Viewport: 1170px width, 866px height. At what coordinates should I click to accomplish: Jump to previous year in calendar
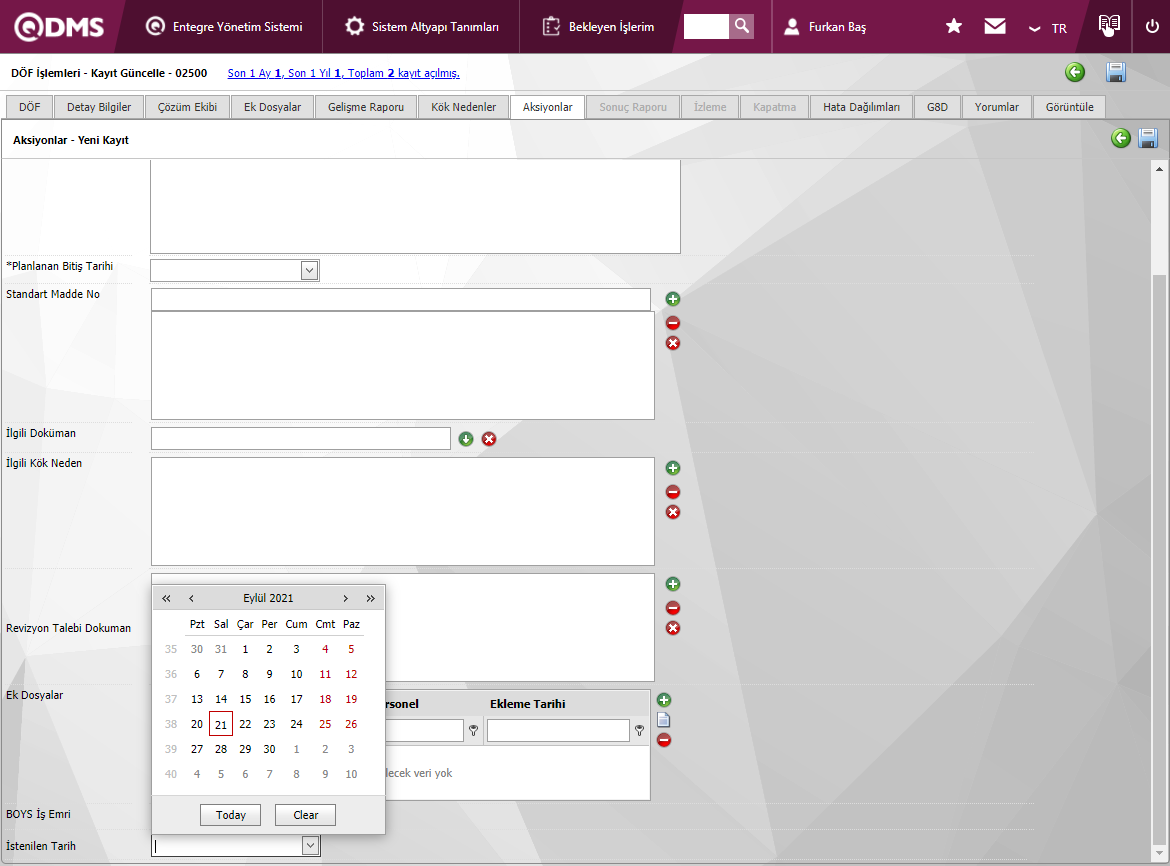point(166,598)
